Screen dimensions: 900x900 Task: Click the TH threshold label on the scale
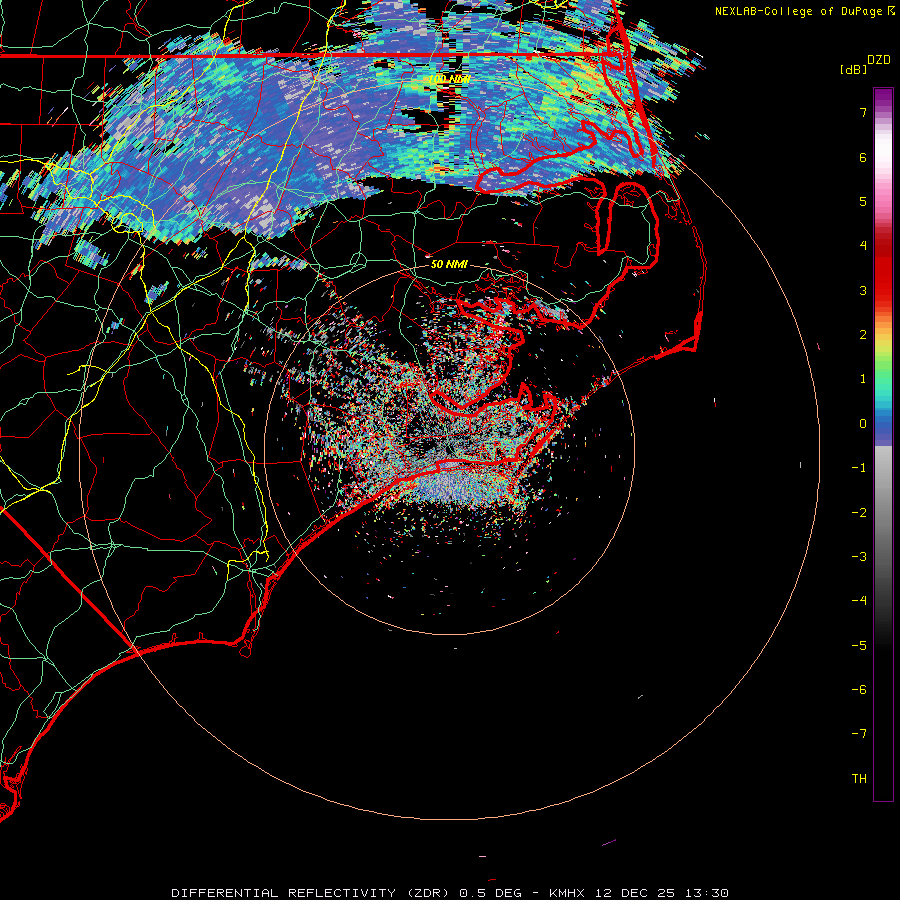(859, 779)
